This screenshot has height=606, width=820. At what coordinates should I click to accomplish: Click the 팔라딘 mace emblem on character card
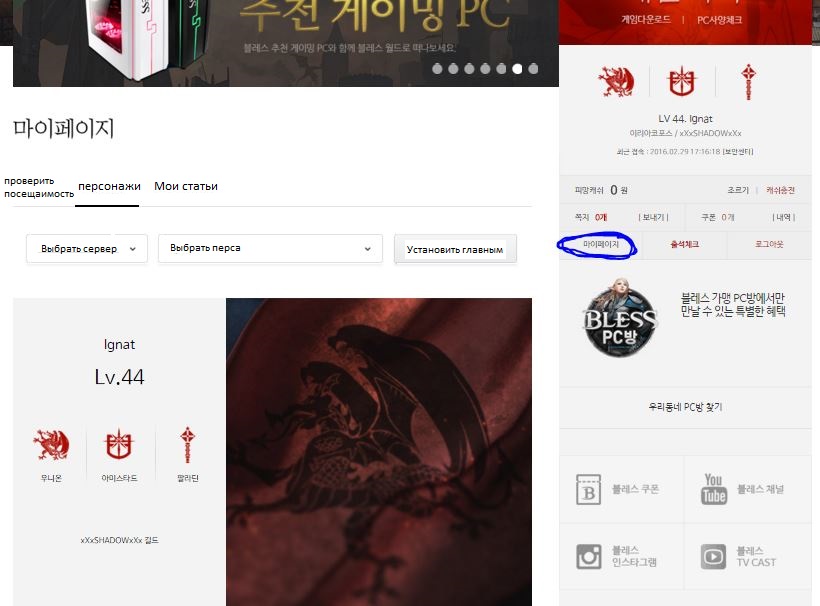pyautogui.click(x=188, y=445)
